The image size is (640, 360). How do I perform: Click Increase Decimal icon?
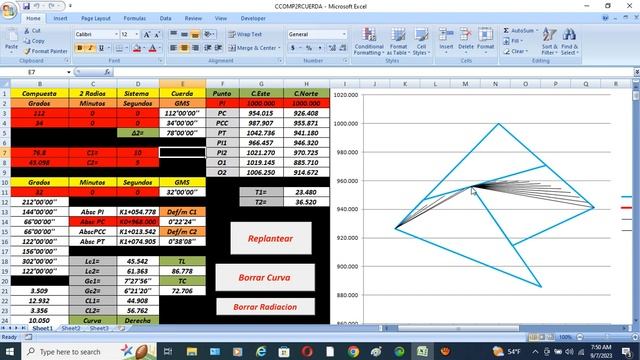332,48
